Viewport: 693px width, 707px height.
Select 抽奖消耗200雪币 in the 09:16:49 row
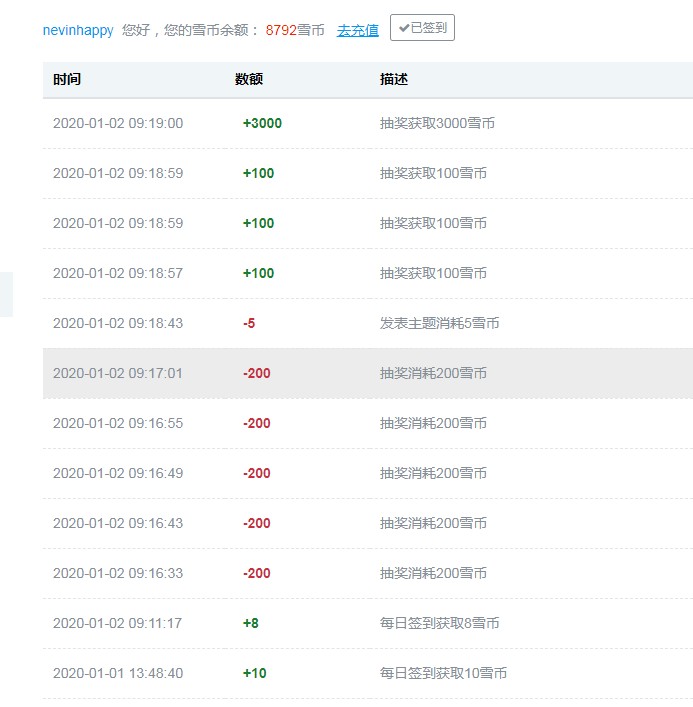(x=433, y=473)
